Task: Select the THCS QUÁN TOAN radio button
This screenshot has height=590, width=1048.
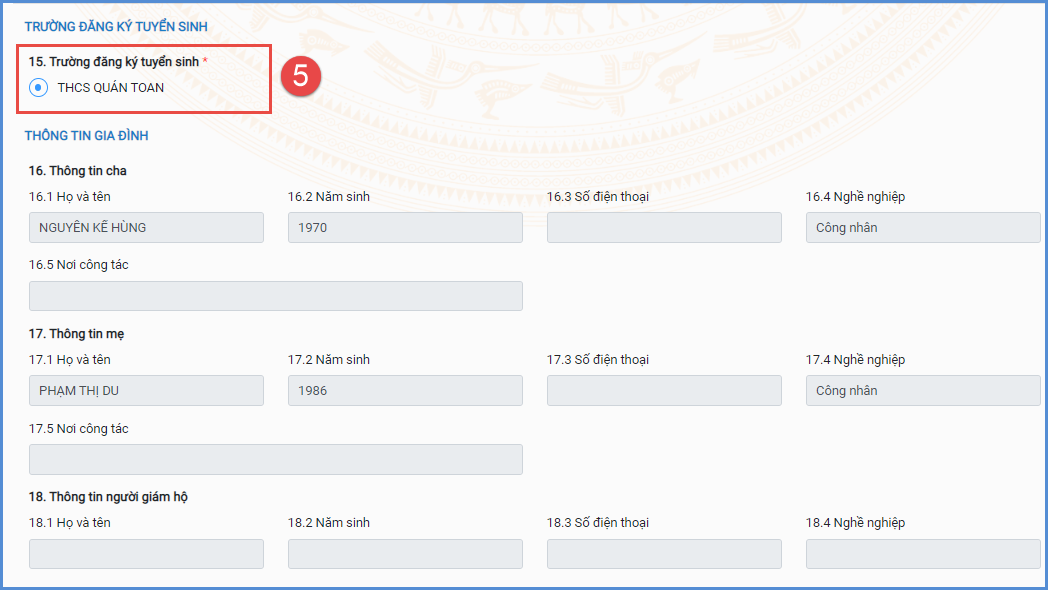Action: pyautogui.click(x=38, y=88)
